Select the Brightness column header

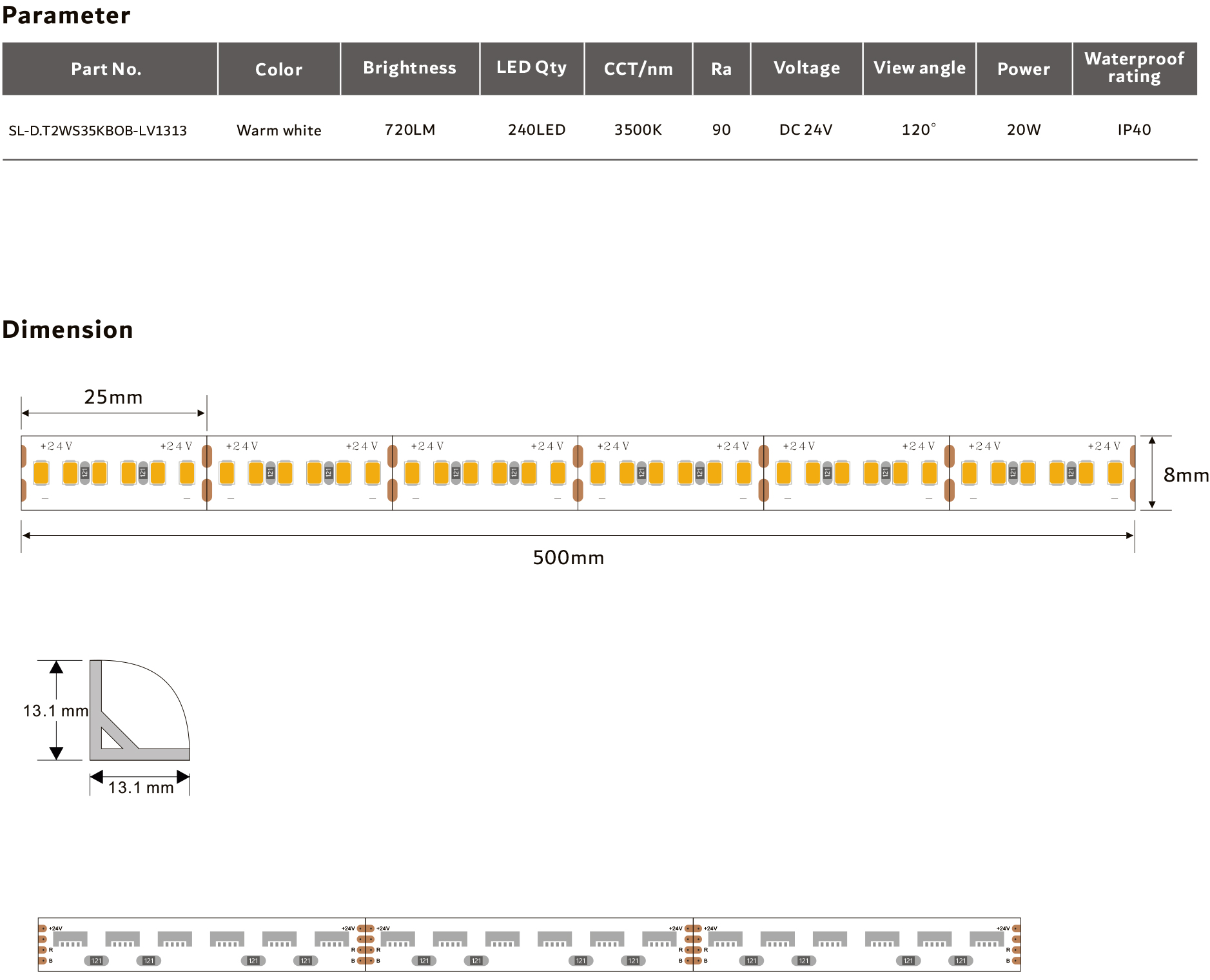tap(409, 68)
